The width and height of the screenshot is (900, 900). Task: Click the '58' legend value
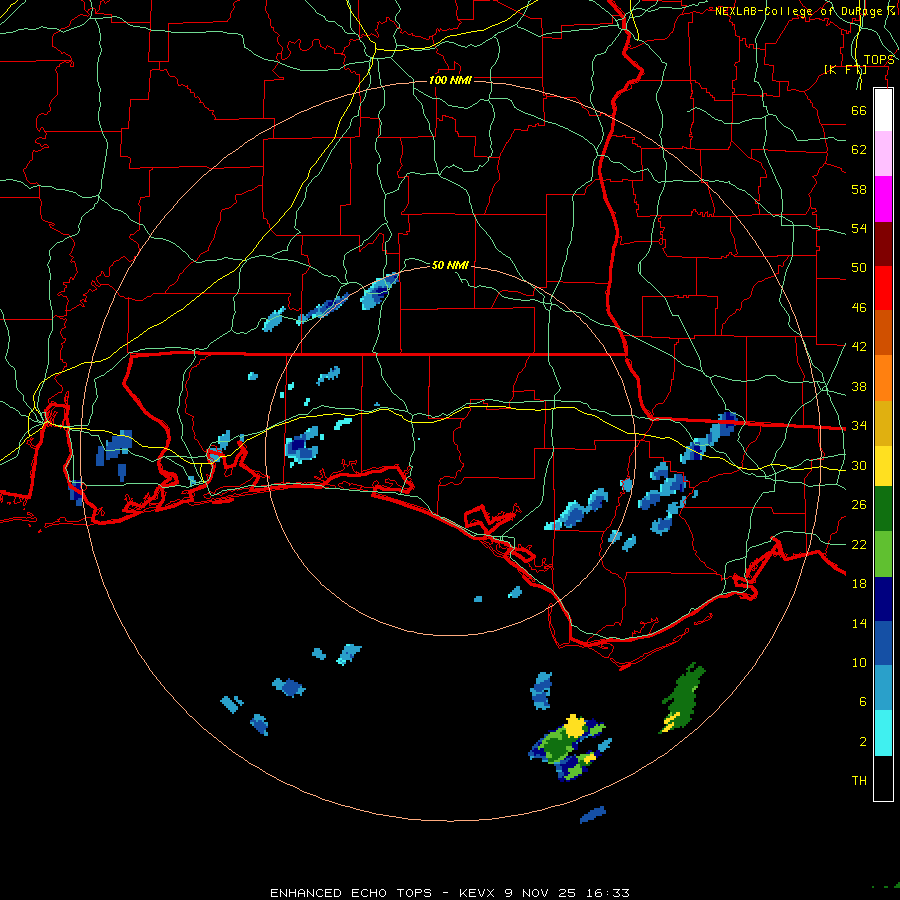tap(859, 189)
